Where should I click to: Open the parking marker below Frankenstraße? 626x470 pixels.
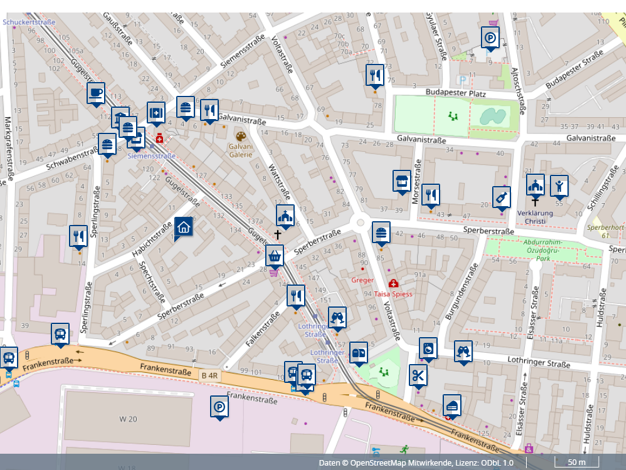coord(218,406)
